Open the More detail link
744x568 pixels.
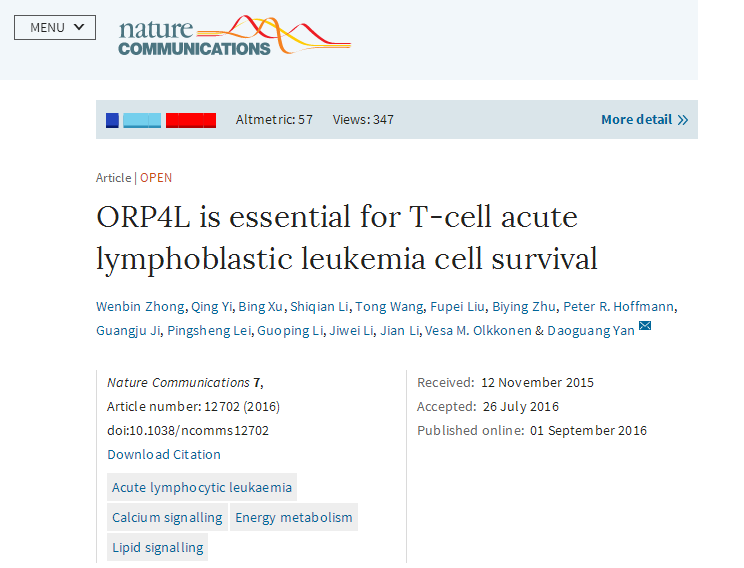[636, 120]
